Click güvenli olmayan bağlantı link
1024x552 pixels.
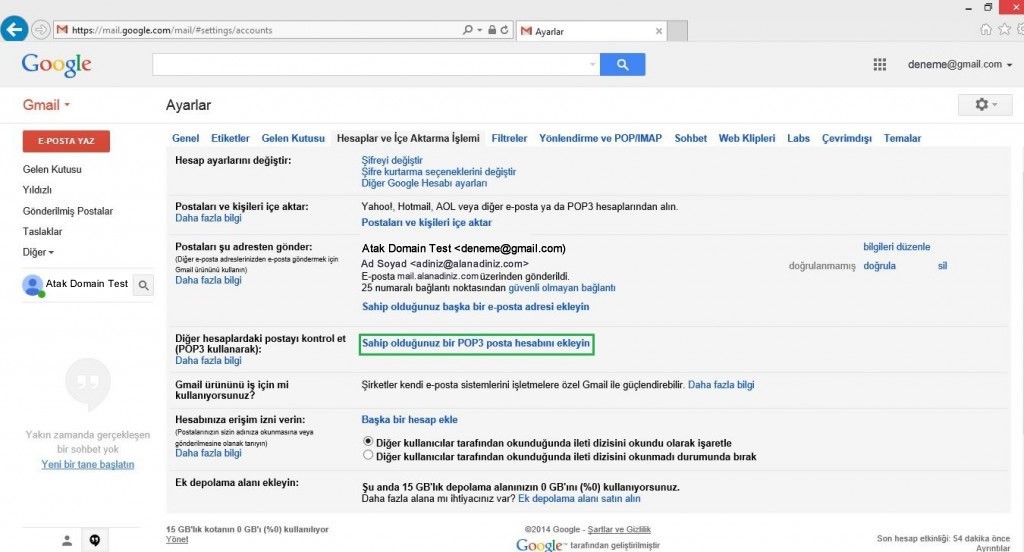pos(562,287)
